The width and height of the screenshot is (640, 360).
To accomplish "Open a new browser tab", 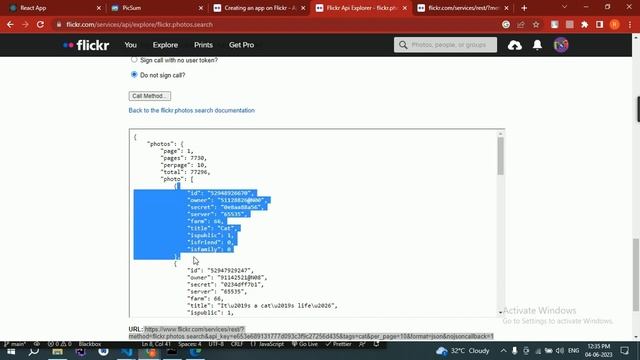I will pos(524,8).
